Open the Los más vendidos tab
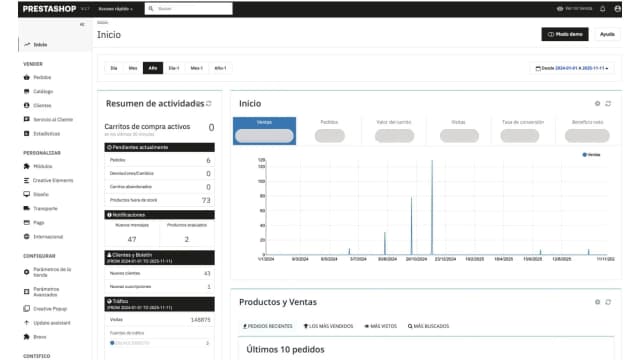Screen dimensions: 640x360 click(328, 326)
